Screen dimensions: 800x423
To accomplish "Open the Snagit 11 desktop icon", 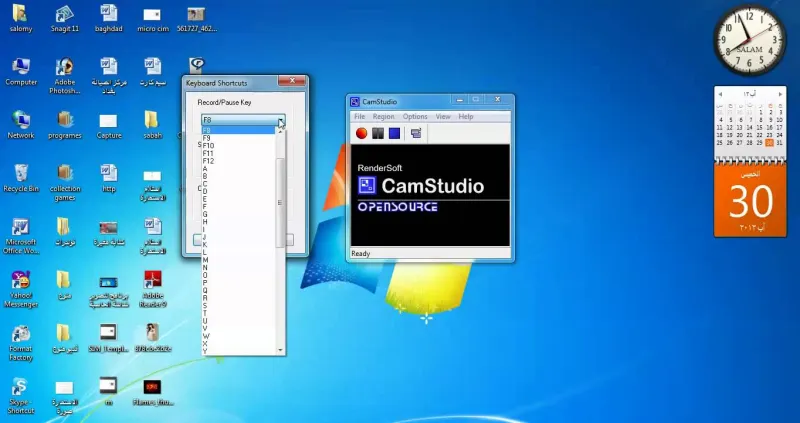I will click(63, 16).
